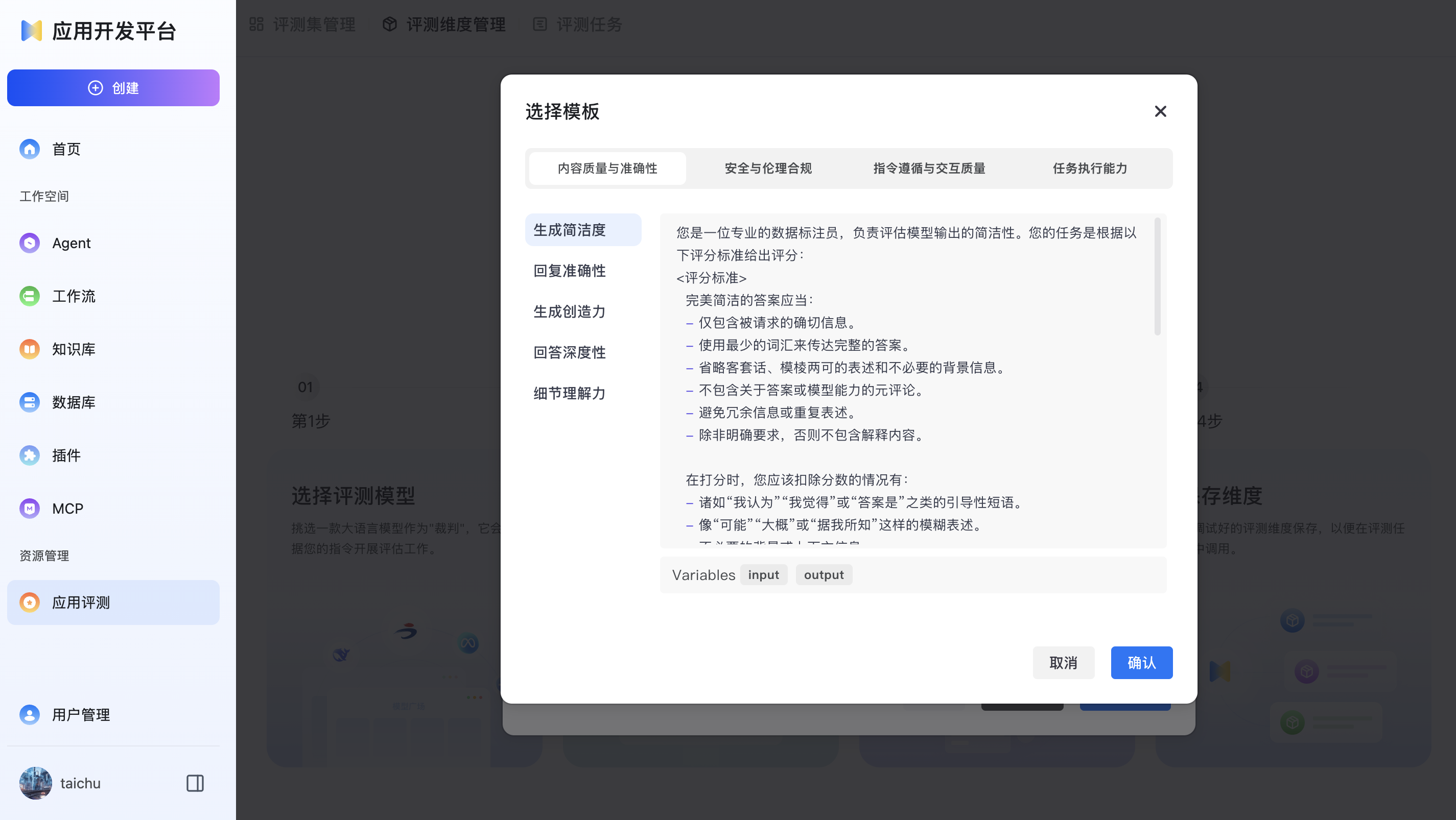The height and width of the screenshot is (820, 1456).
Task: Open the 插件 panel icon
Action: (x=29, y=455)
